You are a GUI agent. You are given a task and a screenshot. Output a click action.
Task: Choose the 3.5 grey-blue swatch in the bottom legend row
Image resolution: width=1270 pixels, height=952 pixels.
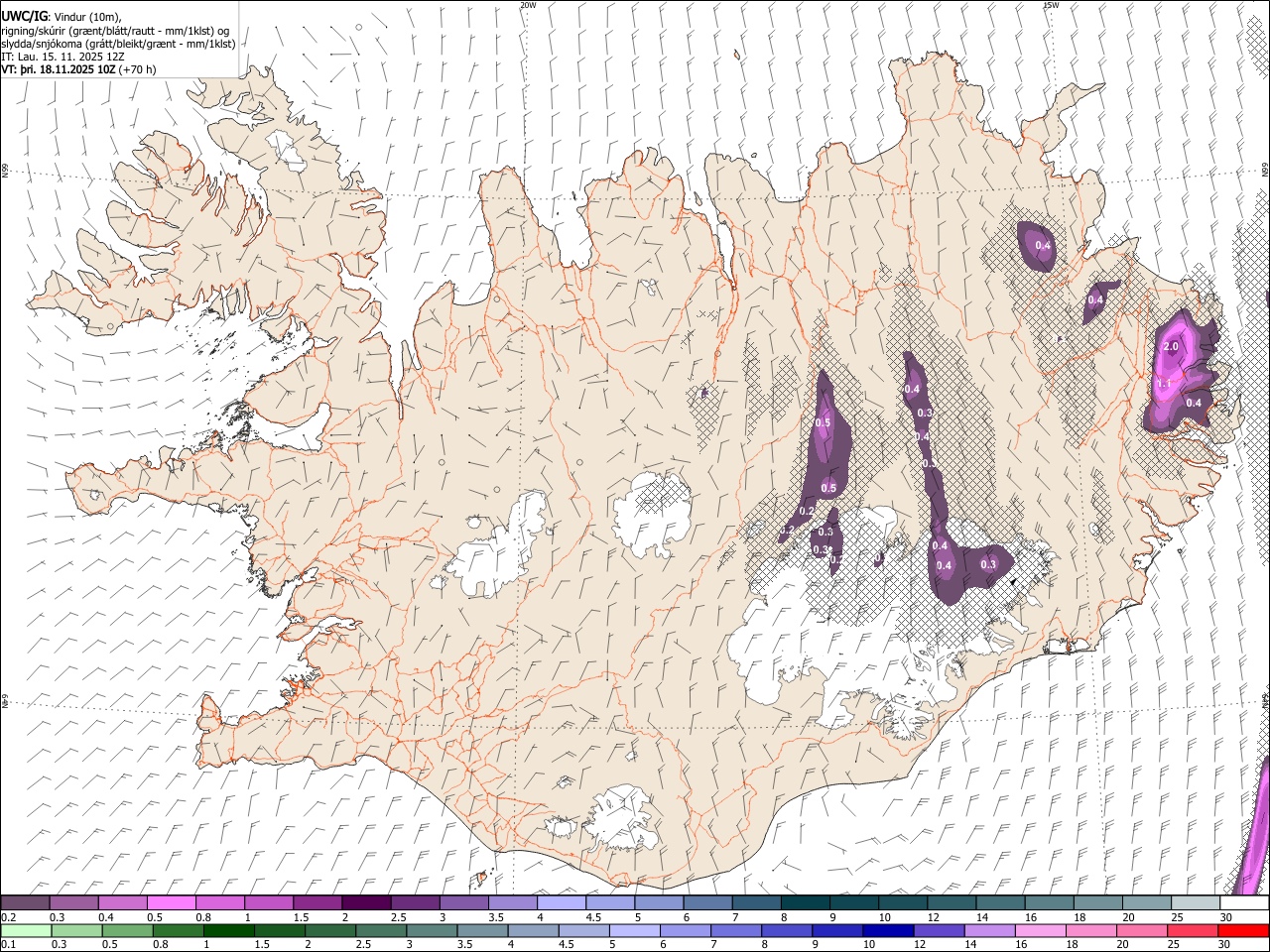click(x=482, y=931)
